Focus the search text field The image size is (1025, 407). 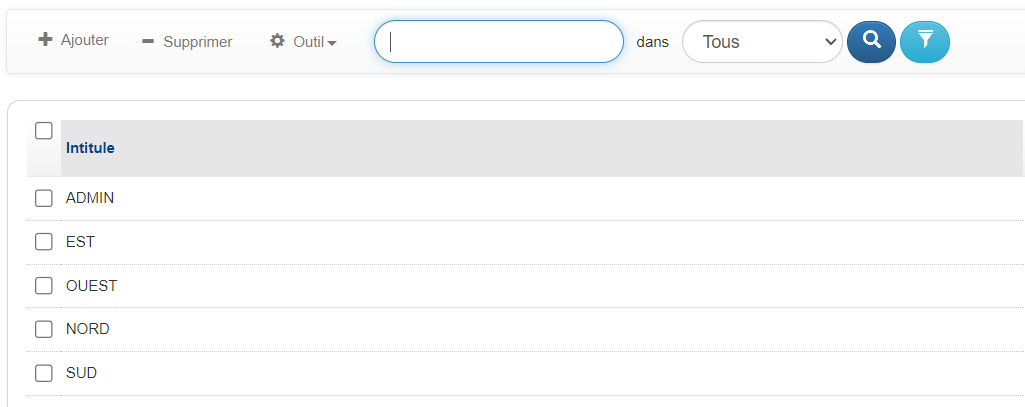click(499, 42)
